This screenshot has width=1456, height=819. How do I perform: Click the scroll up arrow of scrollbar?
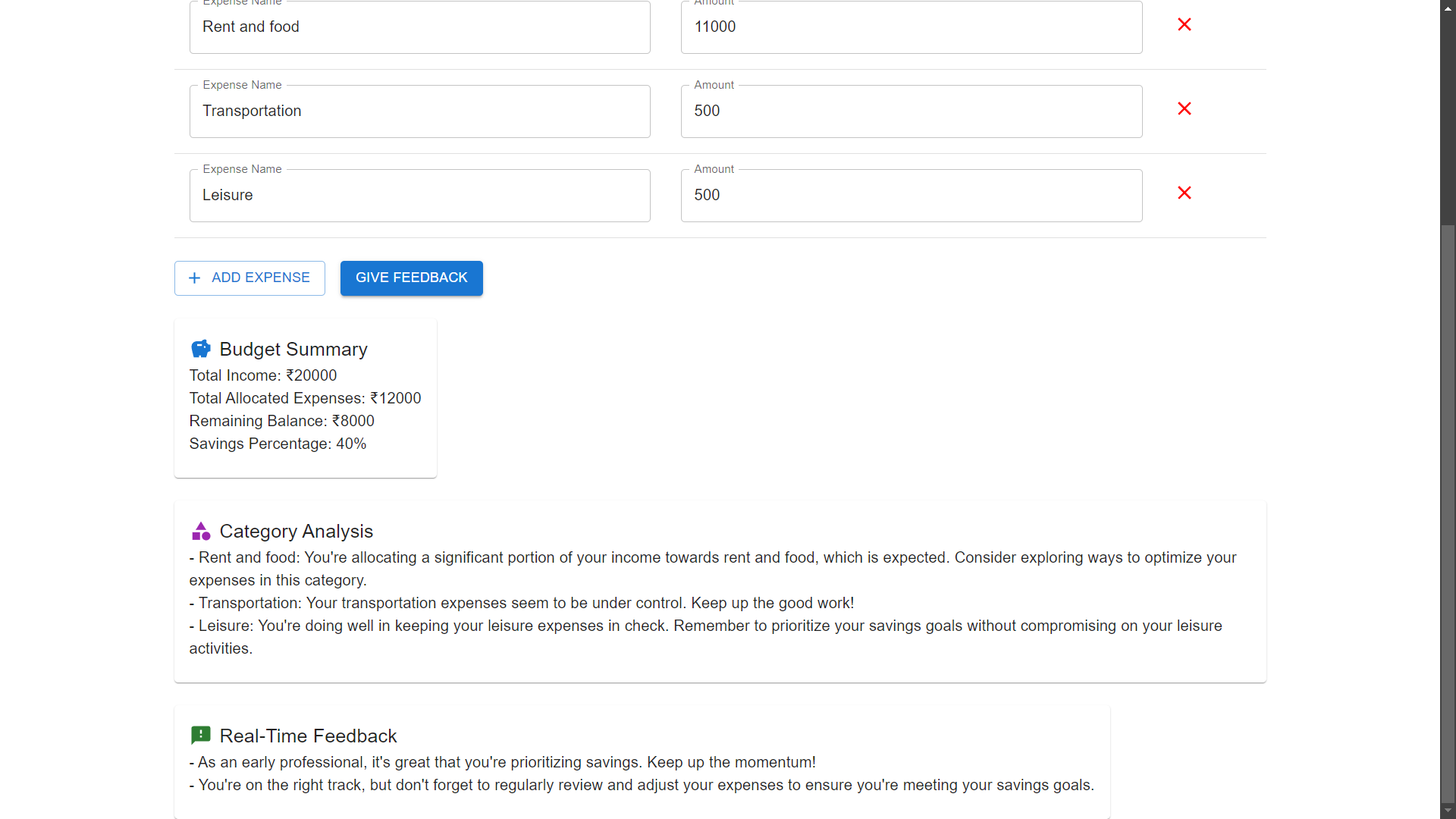(1448, 8)
